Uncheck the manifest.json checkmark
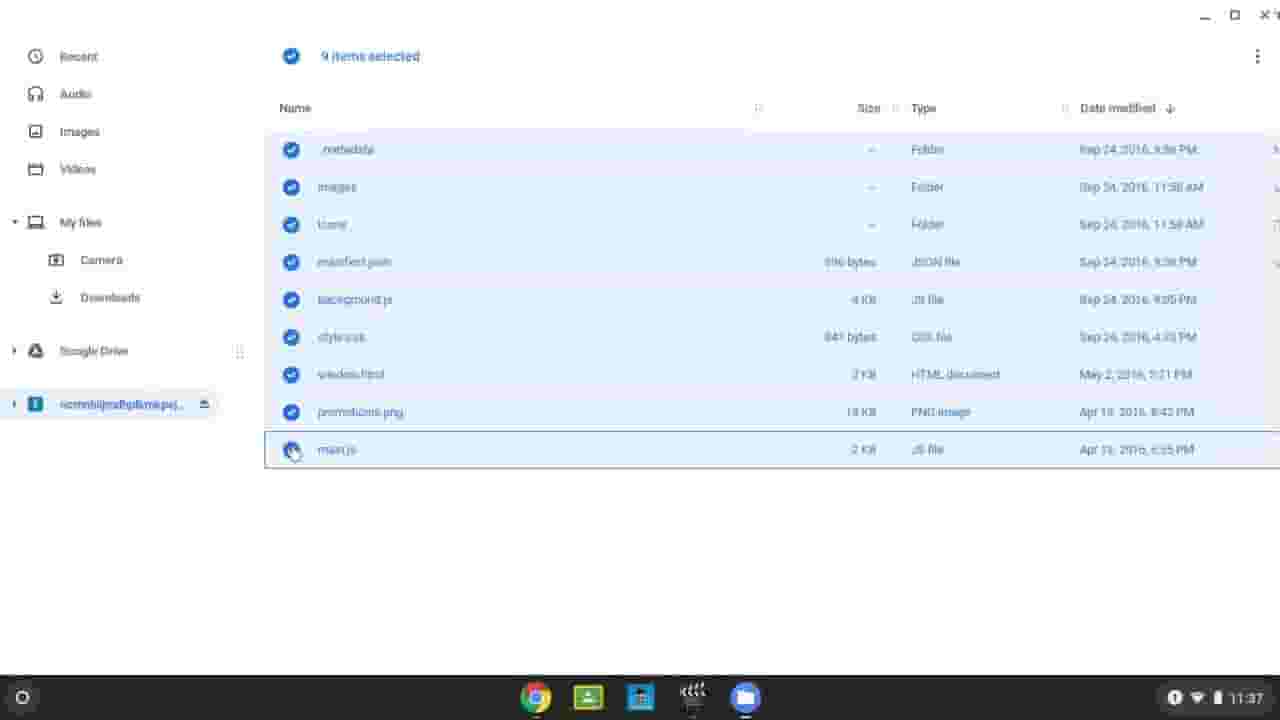 pyautogui.click(x=291, y=262)
